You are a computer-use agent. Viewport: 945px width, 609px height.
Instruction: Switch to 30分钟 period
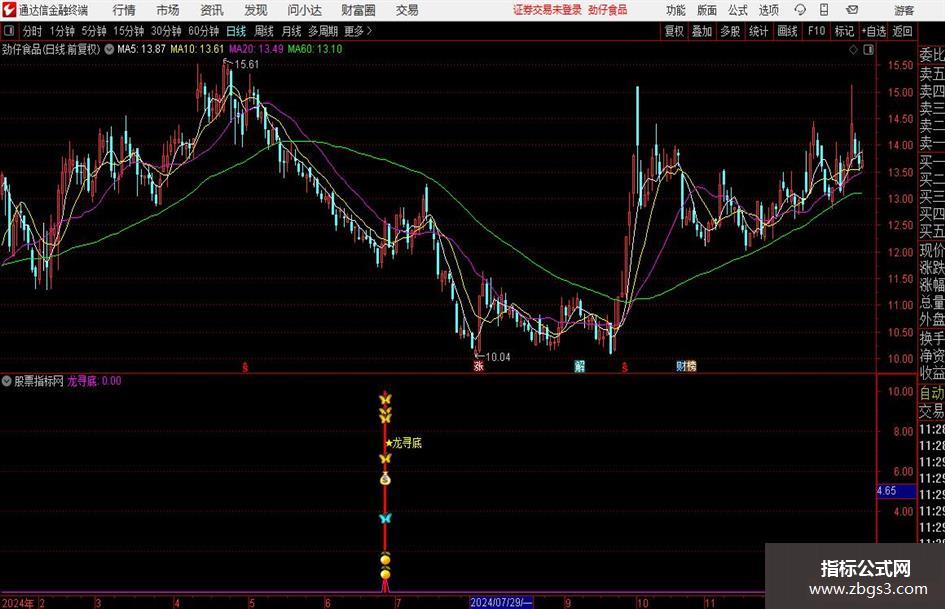tap(166, 31)
